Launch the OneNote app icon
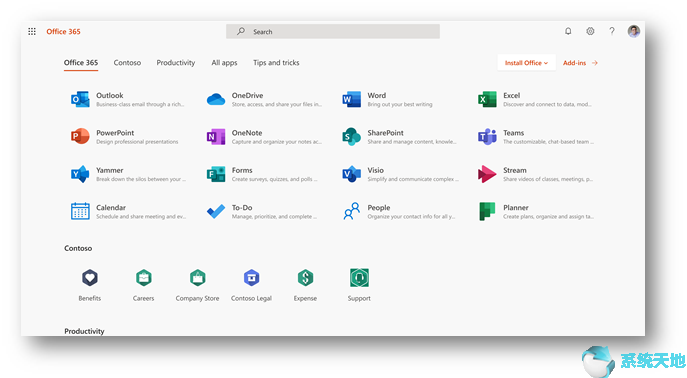 pos(216,137)
